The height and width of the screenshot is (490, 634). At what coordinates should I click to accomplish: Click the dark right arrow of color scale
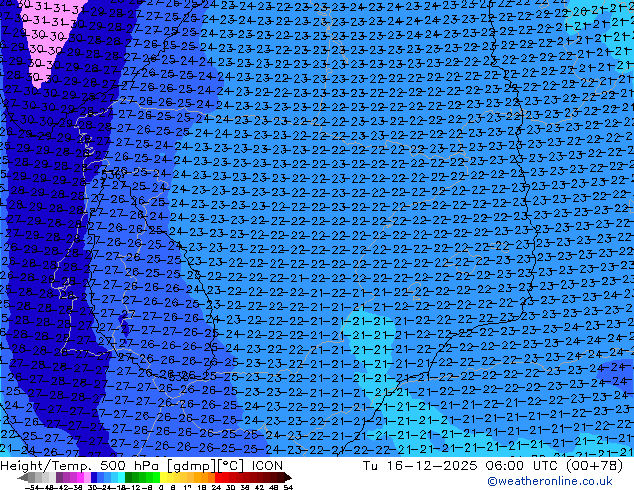click(287, 477)
